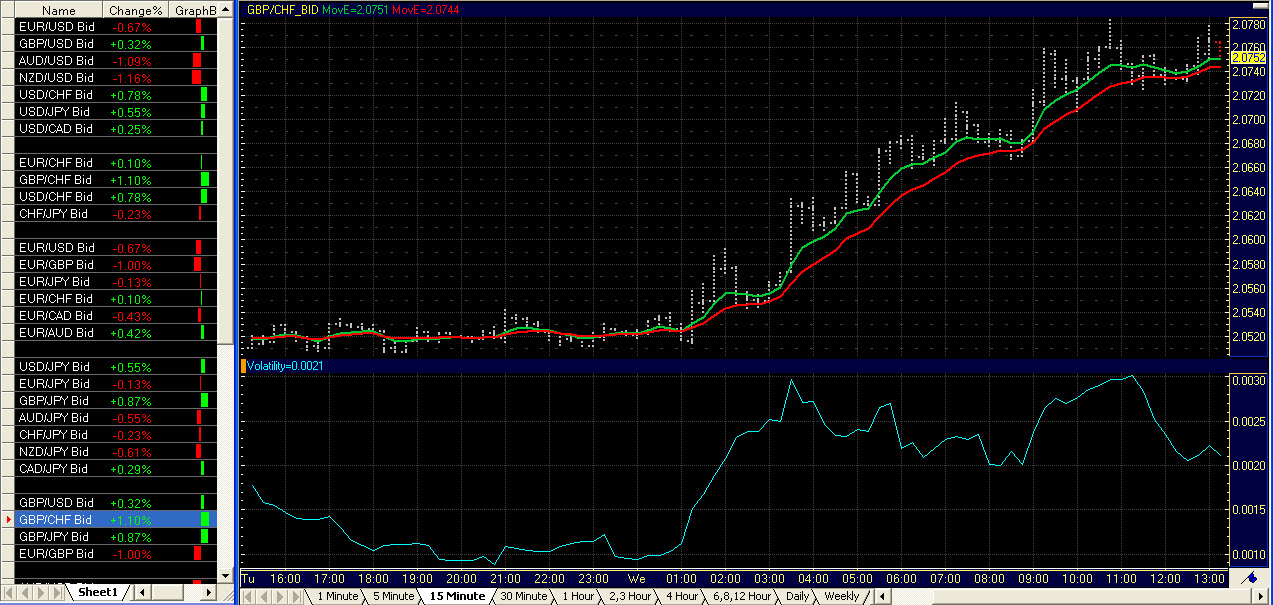Open the Daily timeframe tab
The height and width of the screenshot is (605, 1273).
797,597
